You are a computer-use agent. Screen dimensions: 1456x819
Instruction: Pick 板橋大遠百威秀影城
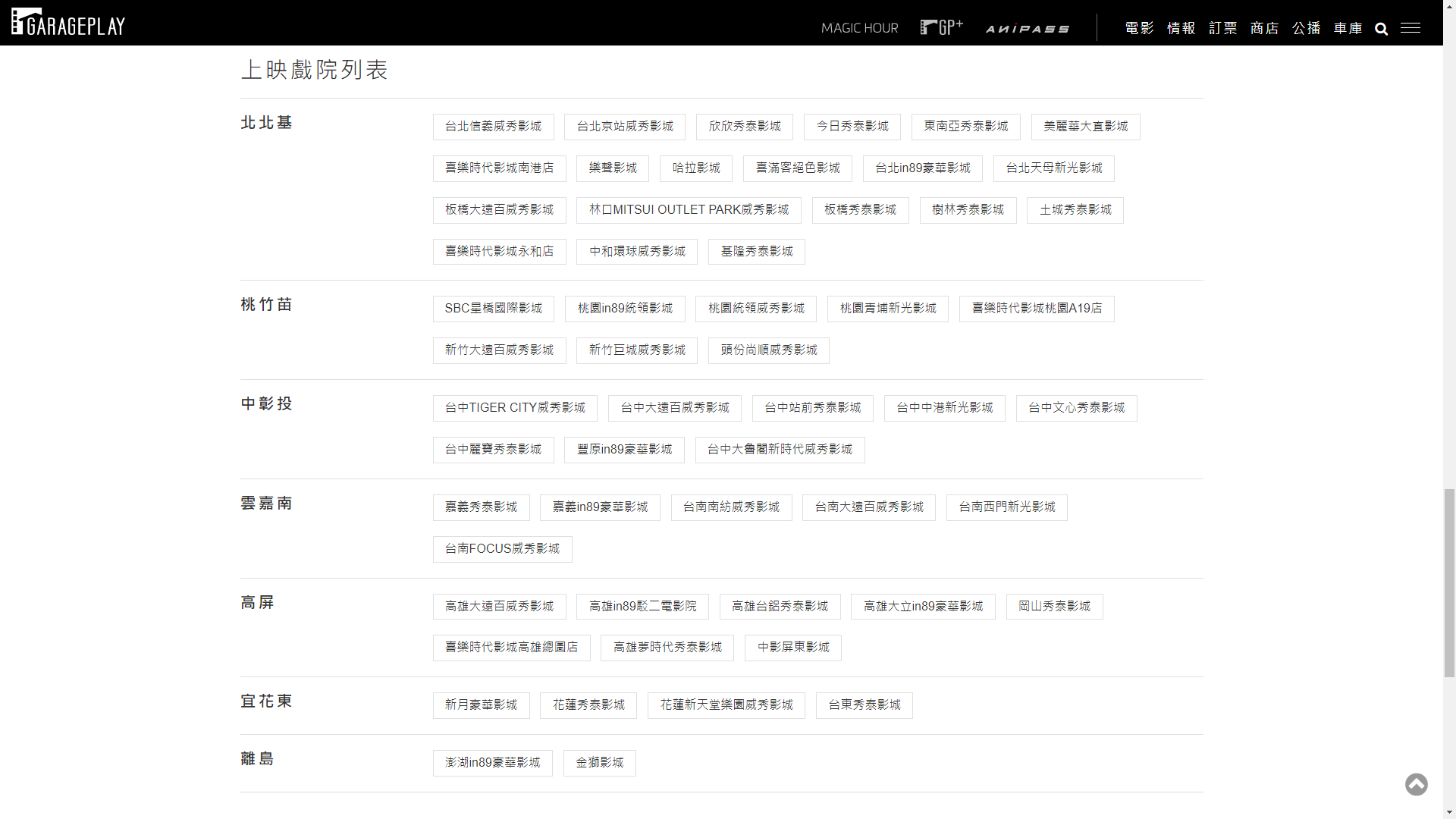(500, 210)
